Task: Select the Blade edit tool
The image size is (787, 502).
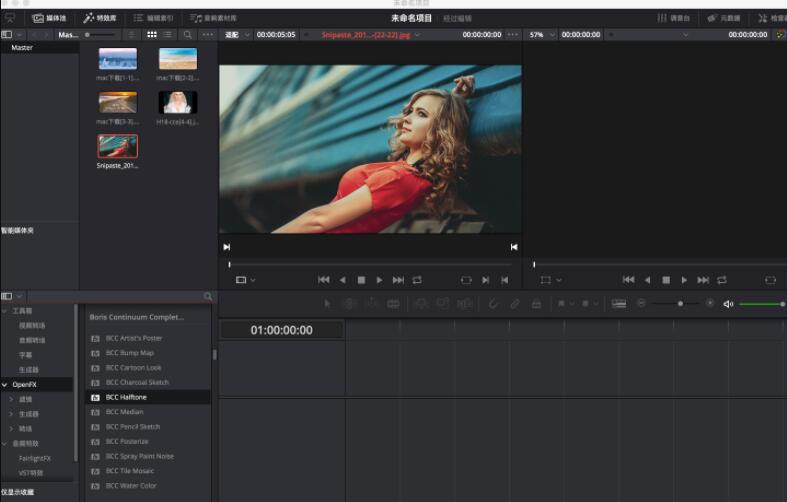Action: (393, 303)
